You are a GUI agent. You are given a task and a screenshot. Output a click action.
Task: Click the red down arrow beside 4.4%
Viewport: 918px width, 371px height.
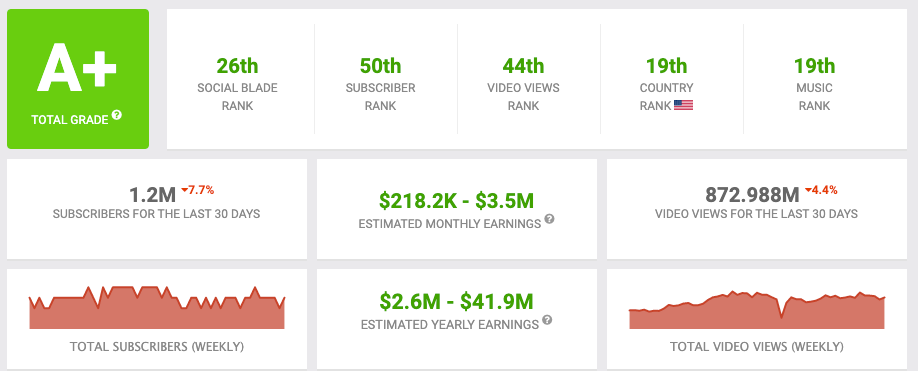point(808,191)
